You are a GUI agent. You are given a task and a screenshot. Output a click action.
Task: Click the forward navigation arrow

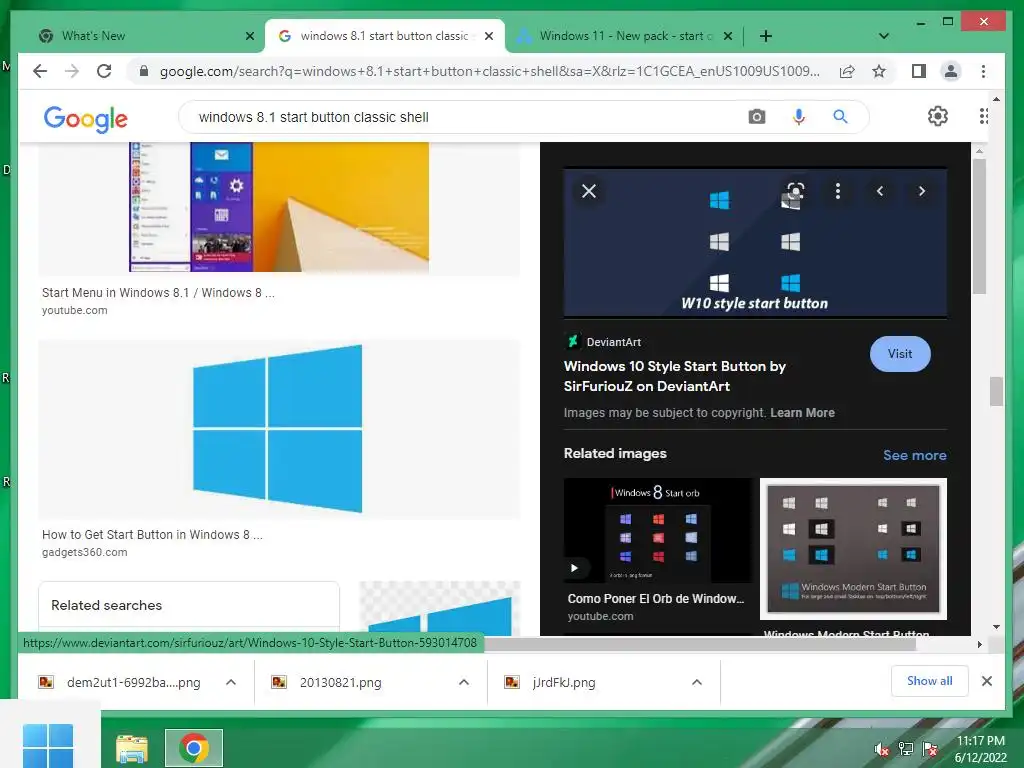coord(72,71)
